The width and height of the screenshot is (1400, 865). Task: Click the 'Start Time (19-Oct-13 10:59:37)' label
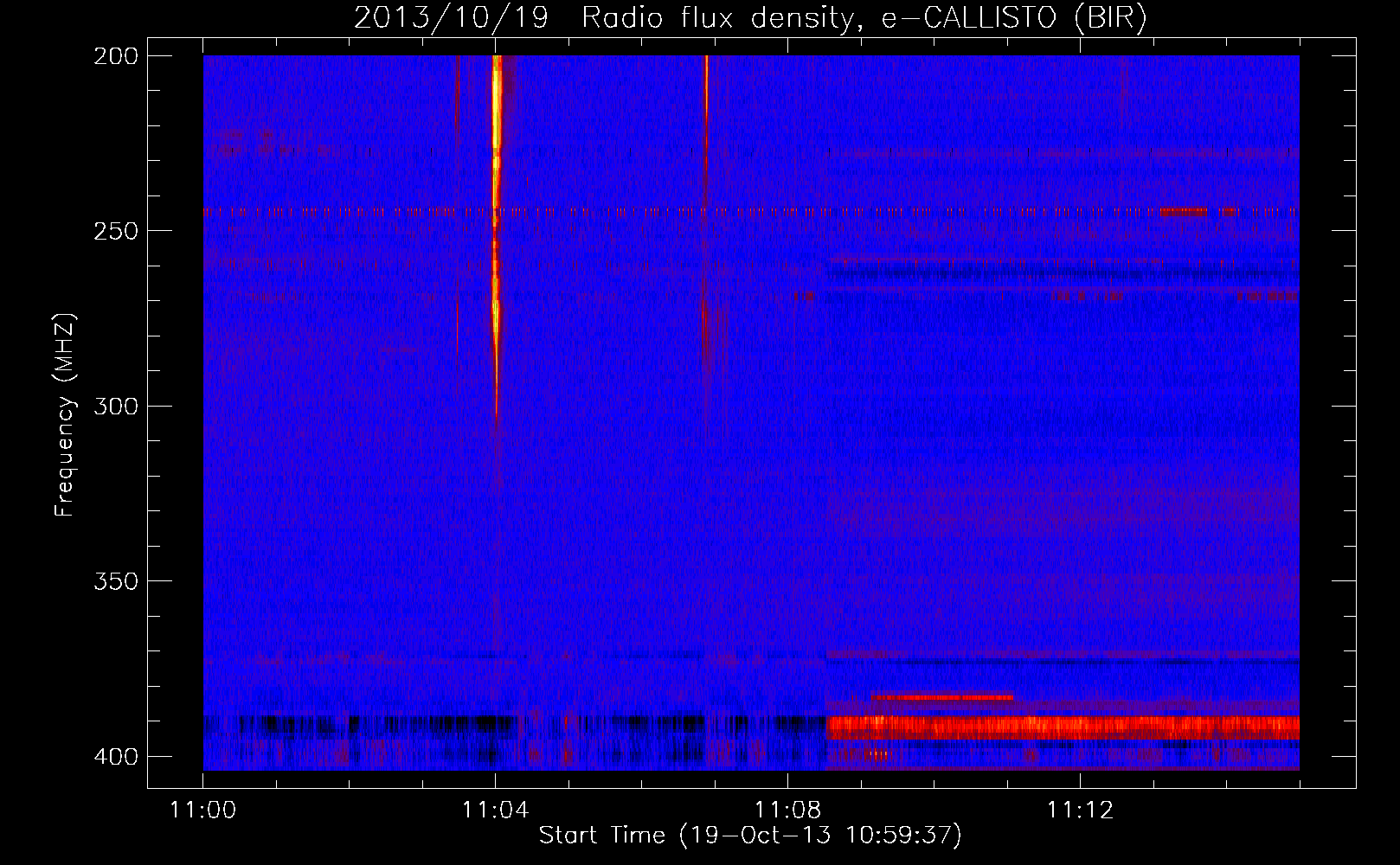tap(750, 835)
